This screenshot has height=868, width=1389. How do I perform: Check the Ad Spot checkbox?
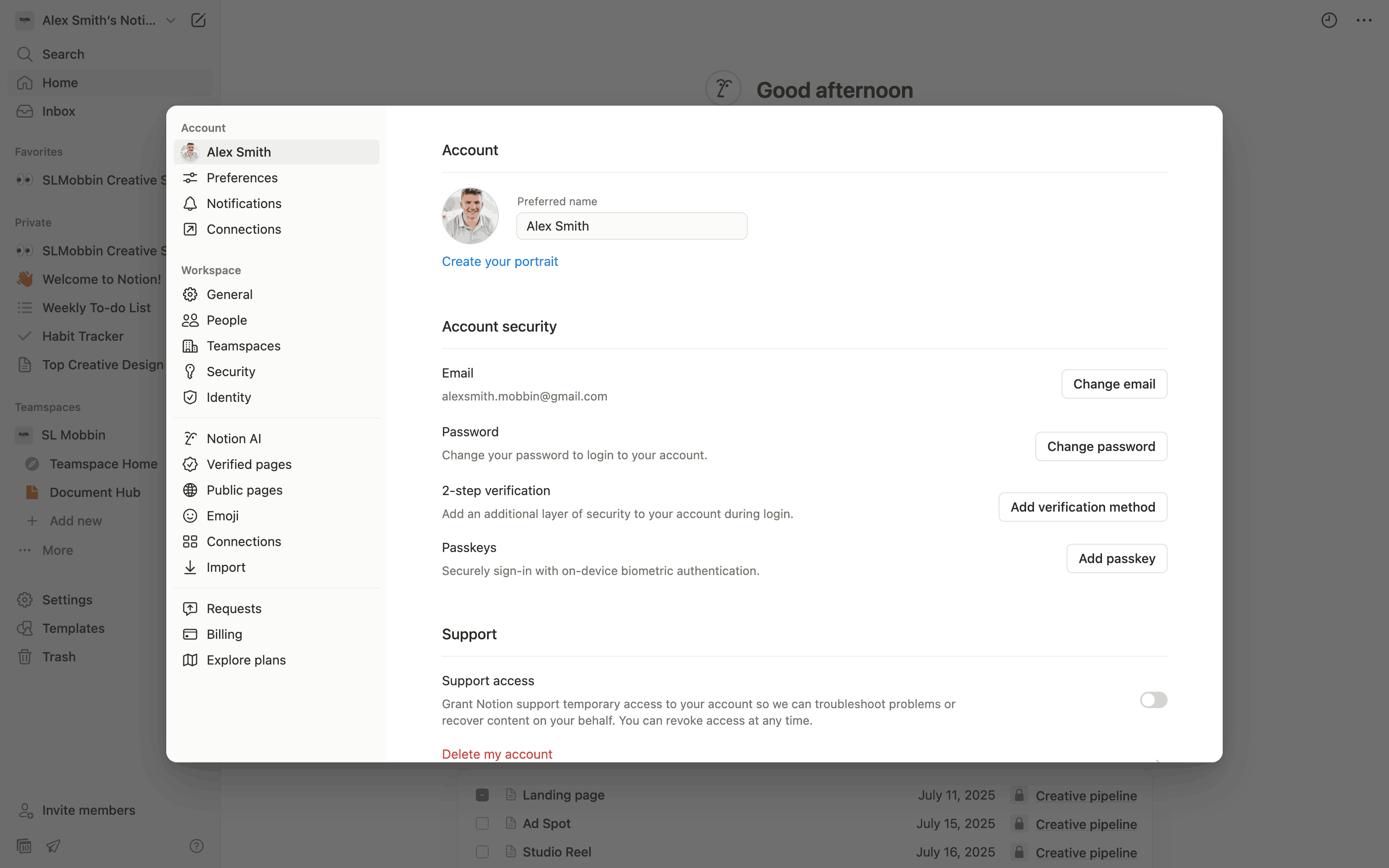[482, 823]
